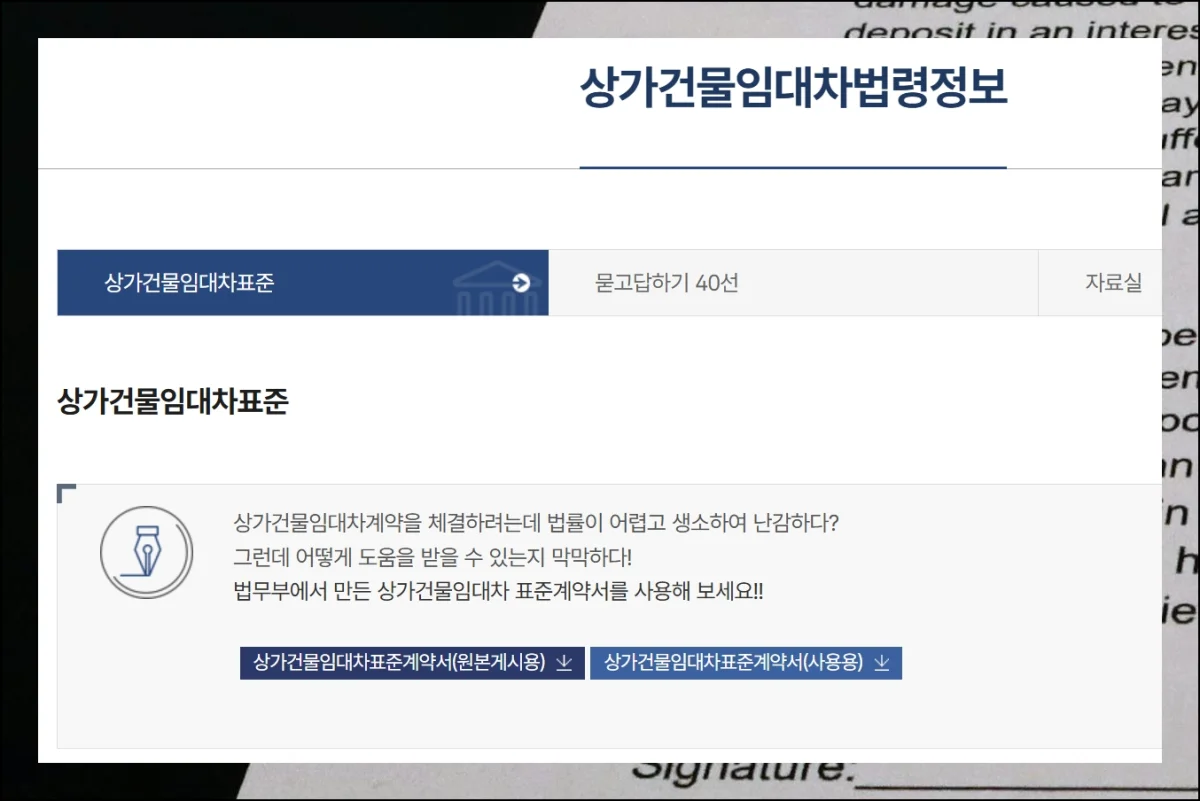Image resolution: width=1200 pixels, height=801 pixels.
Task: Click the sentence ending with 난감하다?
Action: click(536, 523)
